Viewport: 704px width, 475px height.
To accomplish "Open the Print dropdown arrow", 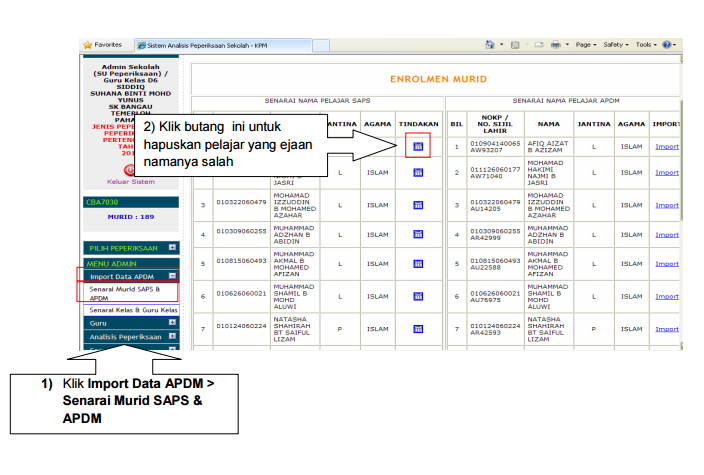I will coord(567,44).
